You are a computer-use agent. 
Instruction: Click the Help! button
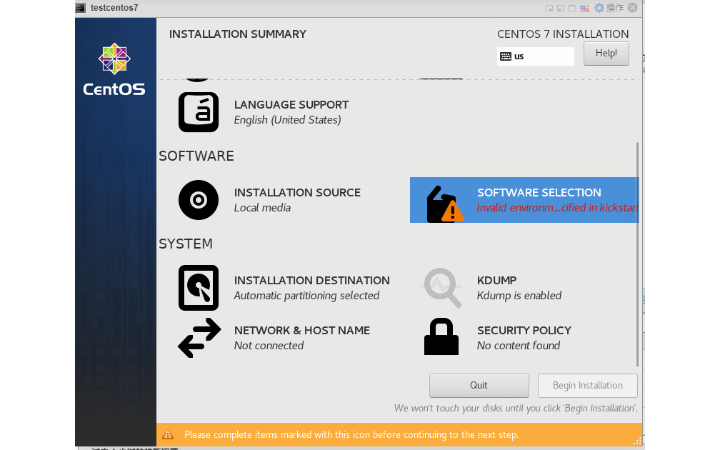(x=606, y=53)
